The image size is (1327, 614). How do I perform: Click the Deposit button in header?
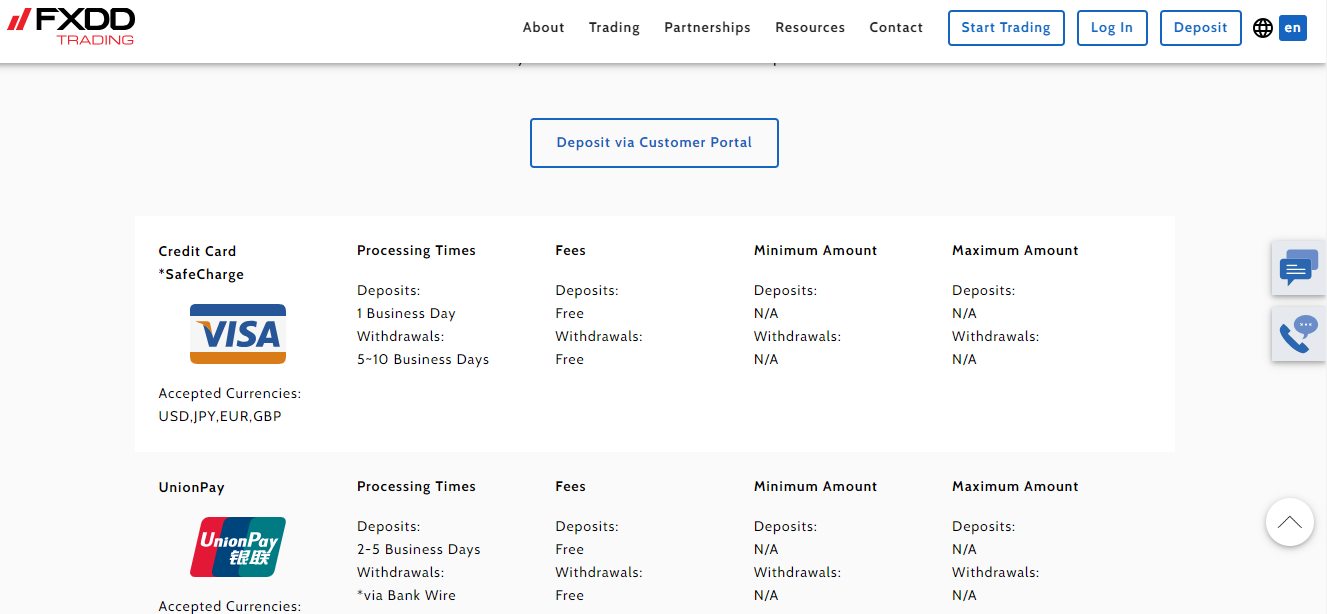pyautogui.click(x=1200, y=28)
